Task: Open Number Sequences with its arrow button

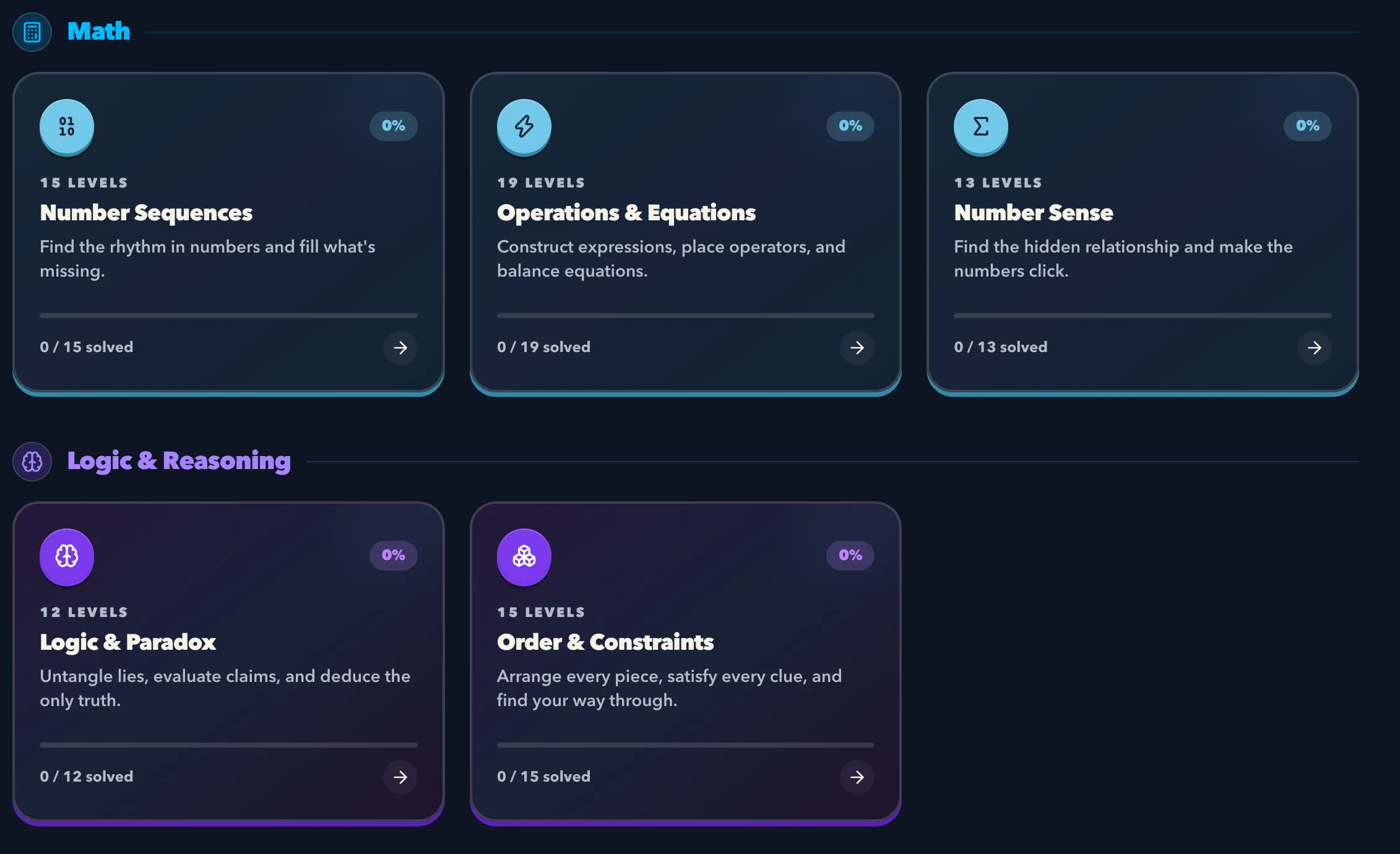Action: coord(400,348)
